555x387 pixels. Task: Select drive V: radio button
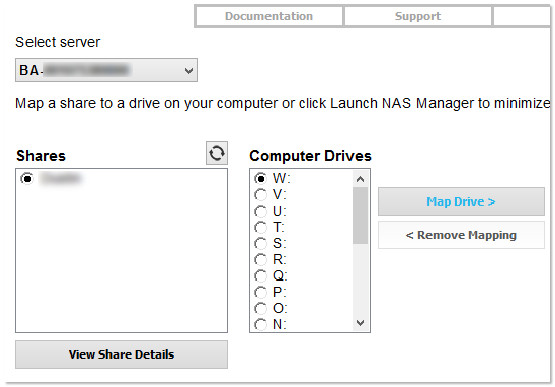[261, 195]
